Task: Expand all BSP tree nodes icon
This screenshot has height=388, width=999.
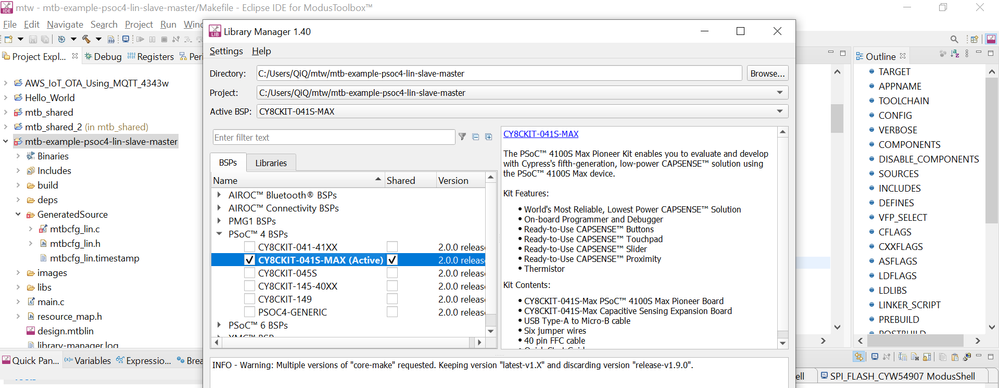Action: [x=489, y=137]
